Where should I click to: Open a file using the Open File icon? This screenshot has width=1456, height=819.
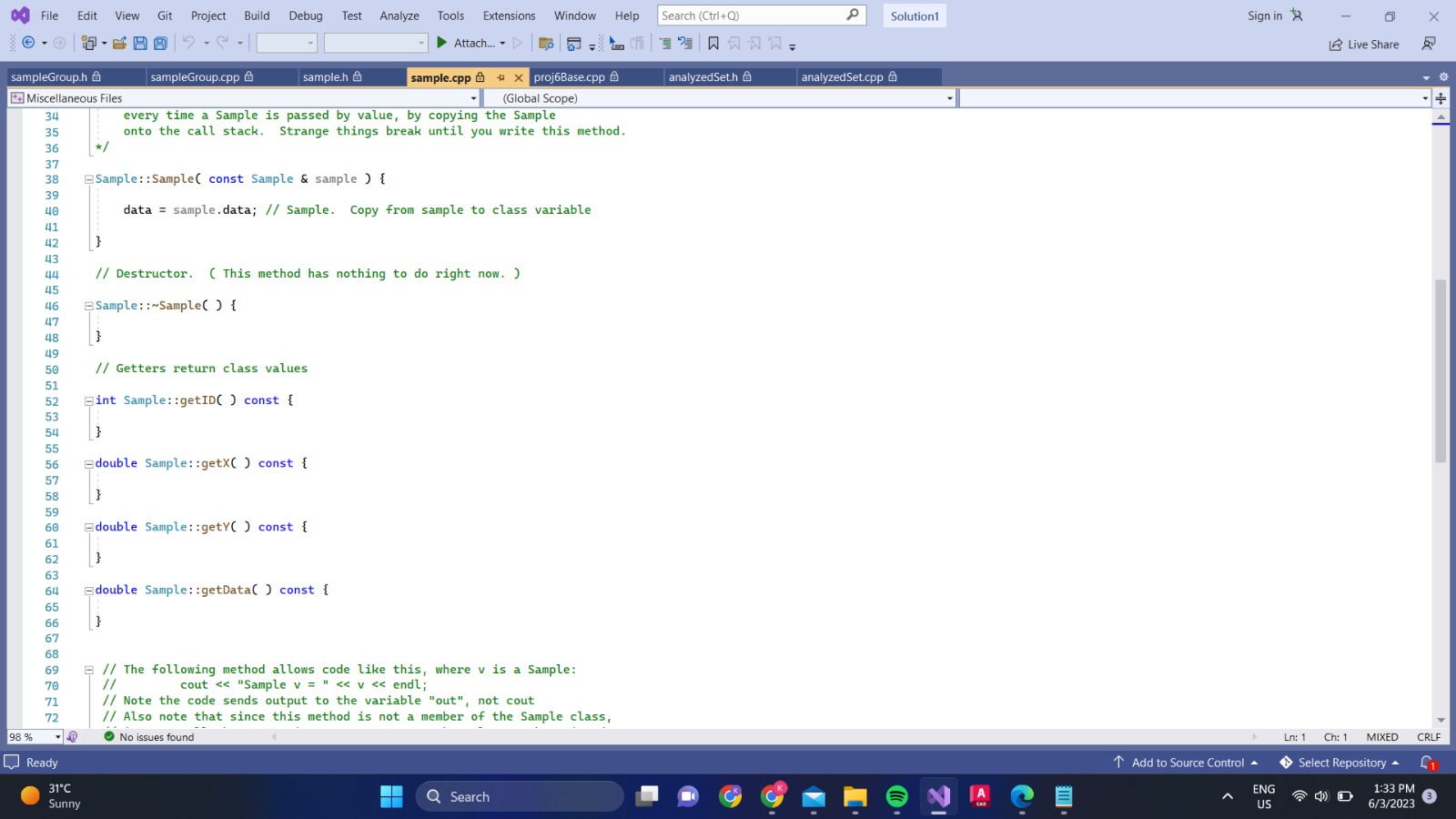coord(120,42)
